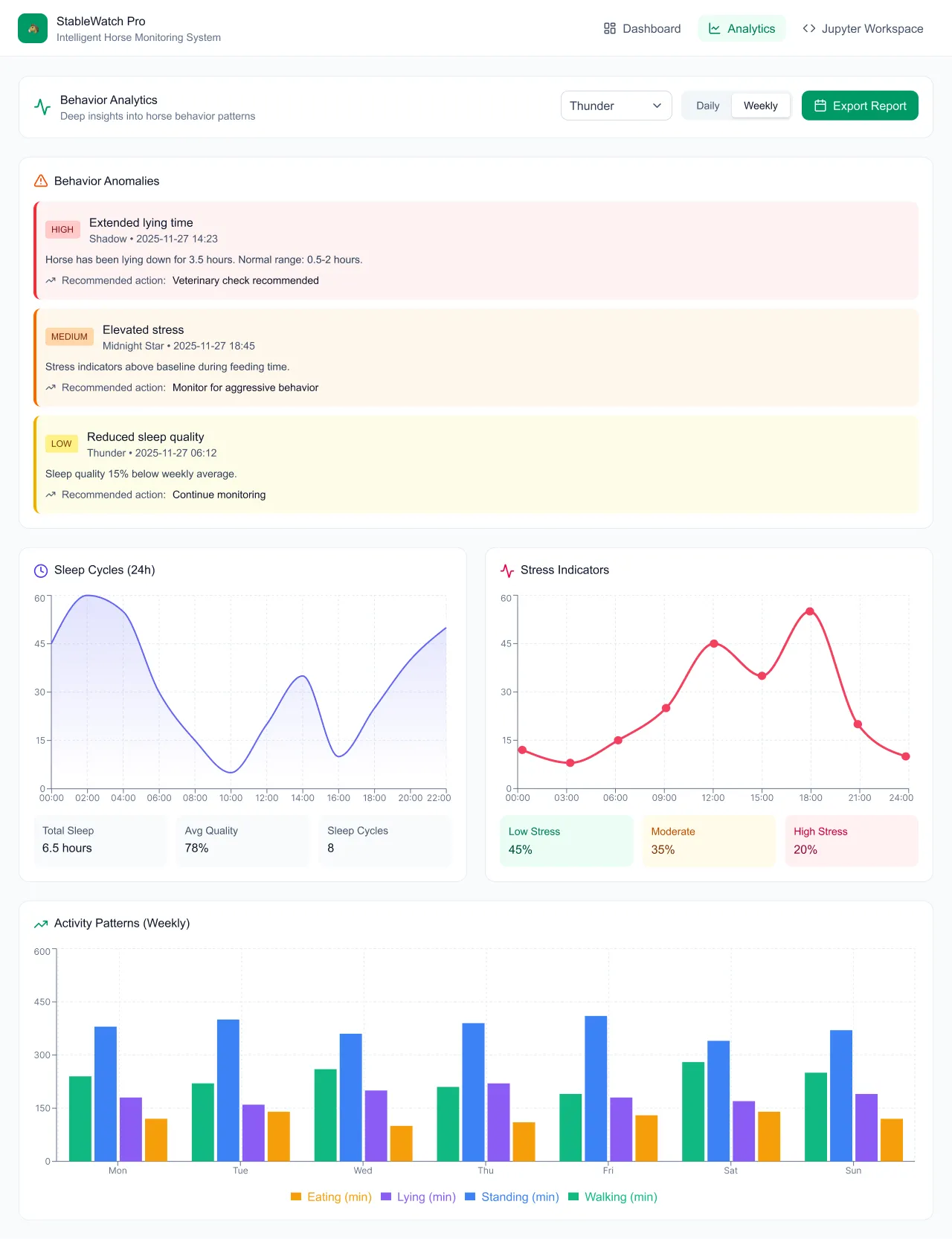Toggle Eating (min) legend series

pos(331,1197)
